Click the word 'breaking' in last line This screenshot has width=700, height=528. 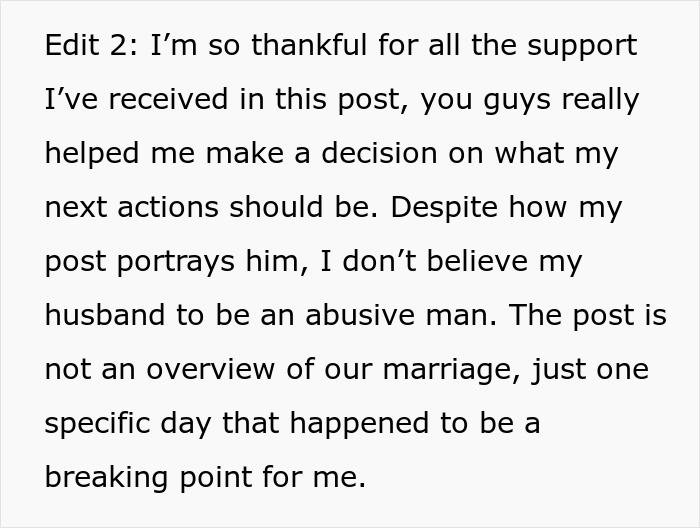click(x=107, y=479)
